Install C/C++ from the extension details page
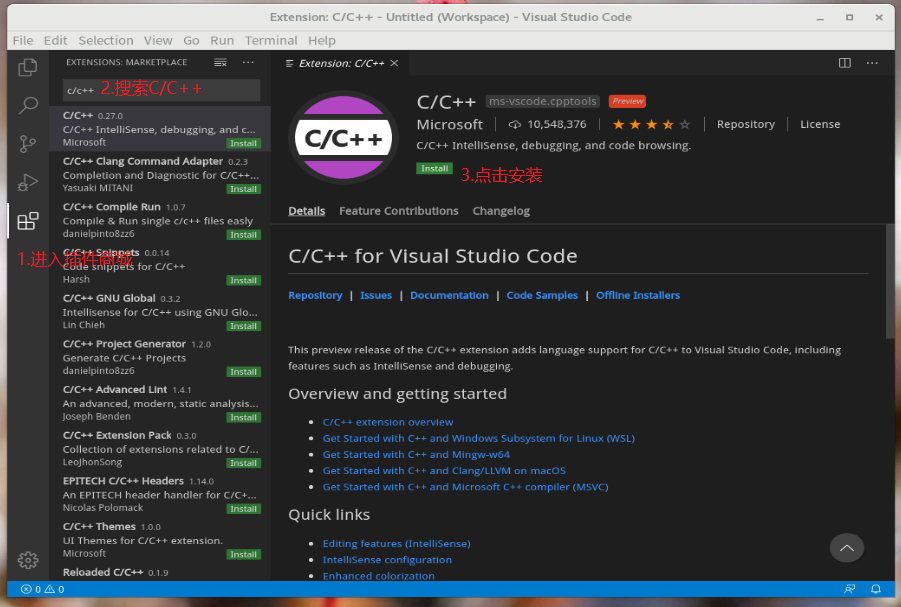The height and width of the screenshot is (607, 901). click(434, 168)
